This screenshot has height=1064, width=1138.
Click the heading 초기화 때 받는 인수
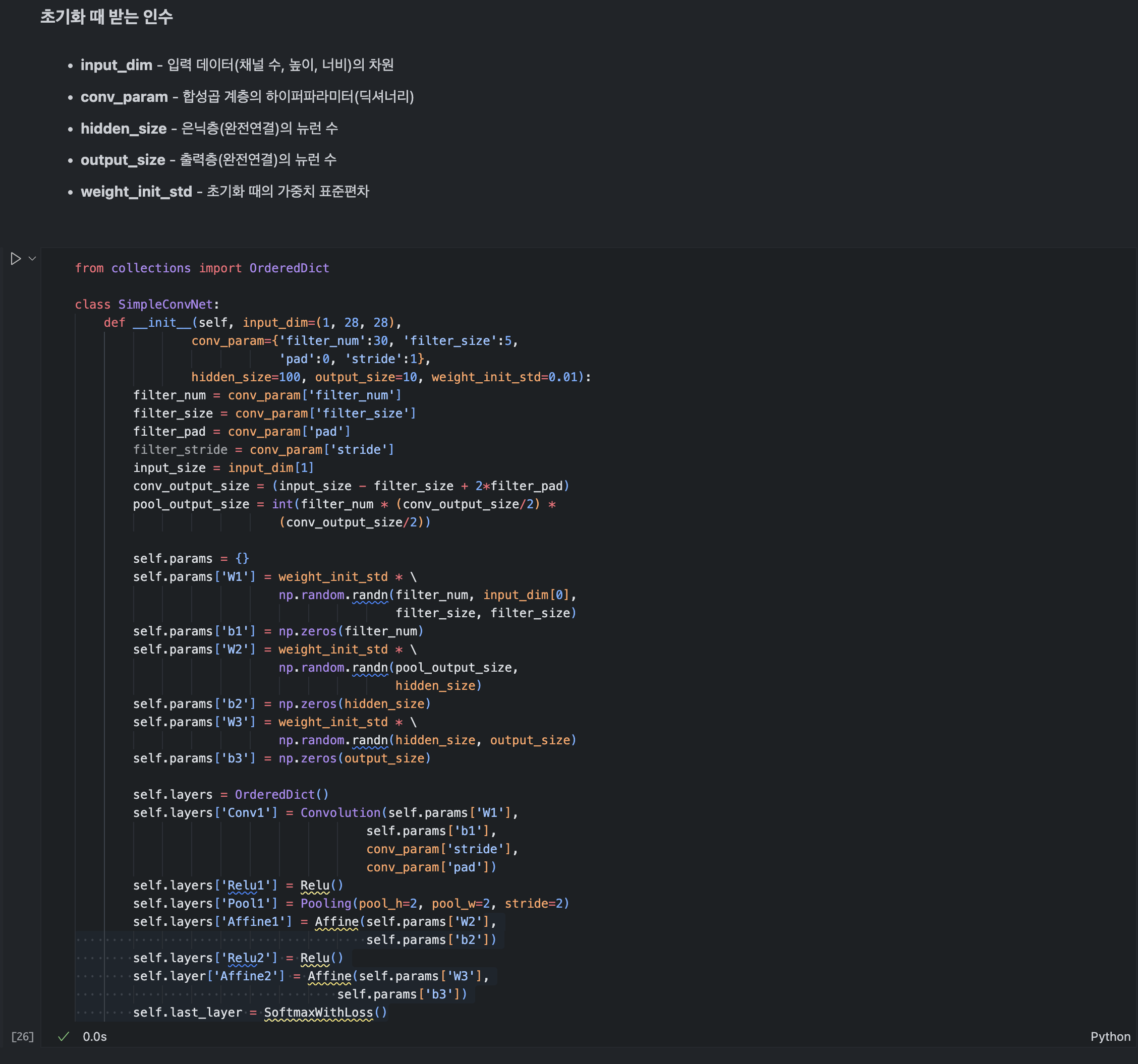tap(106, 17)
